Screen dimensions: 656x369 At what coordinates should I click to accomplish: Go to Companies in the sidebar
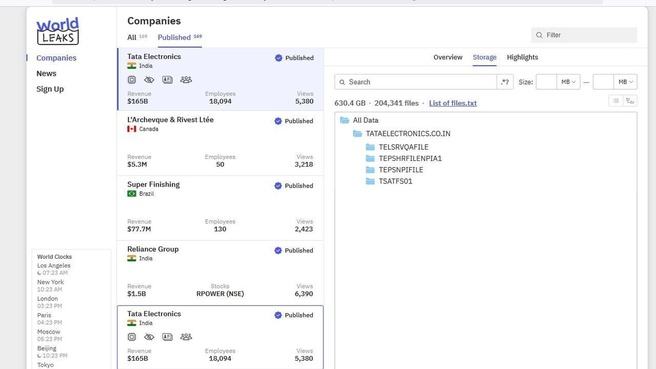click(56, 58)
